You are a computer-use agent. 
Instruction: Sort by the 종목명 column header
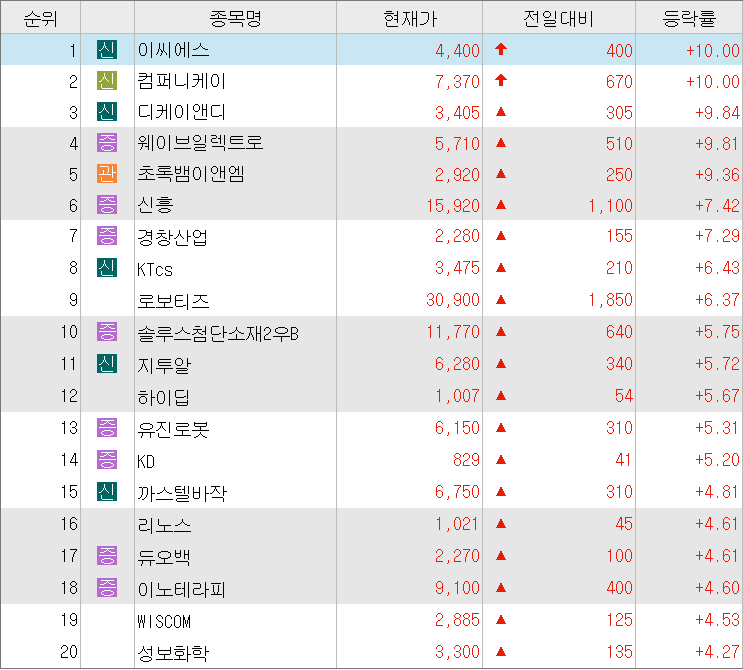(236, 18)
